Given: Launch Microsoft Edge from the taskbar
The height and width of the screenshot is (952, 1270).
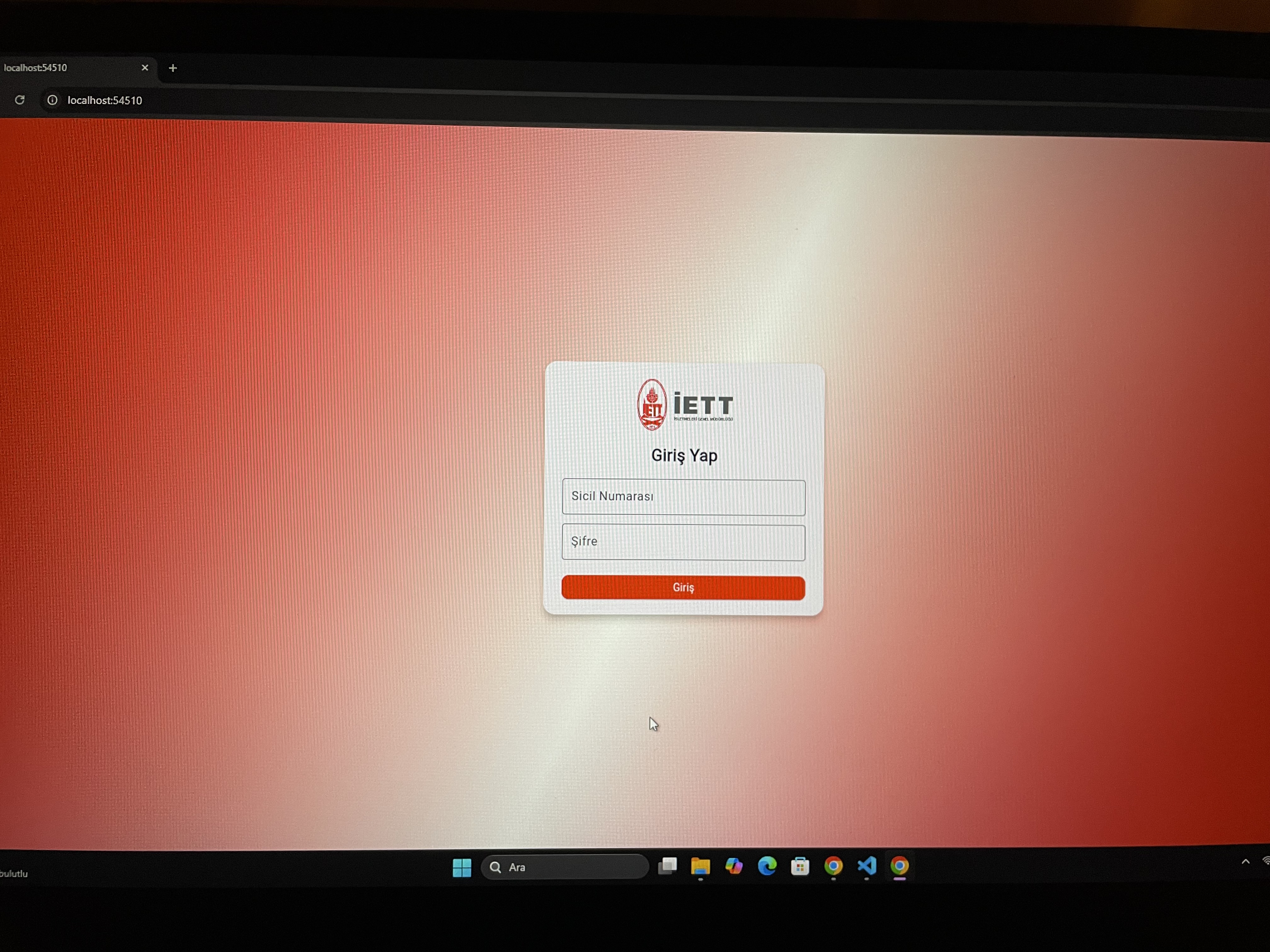Looking at the screenshot, I should [x=767, y=865].
